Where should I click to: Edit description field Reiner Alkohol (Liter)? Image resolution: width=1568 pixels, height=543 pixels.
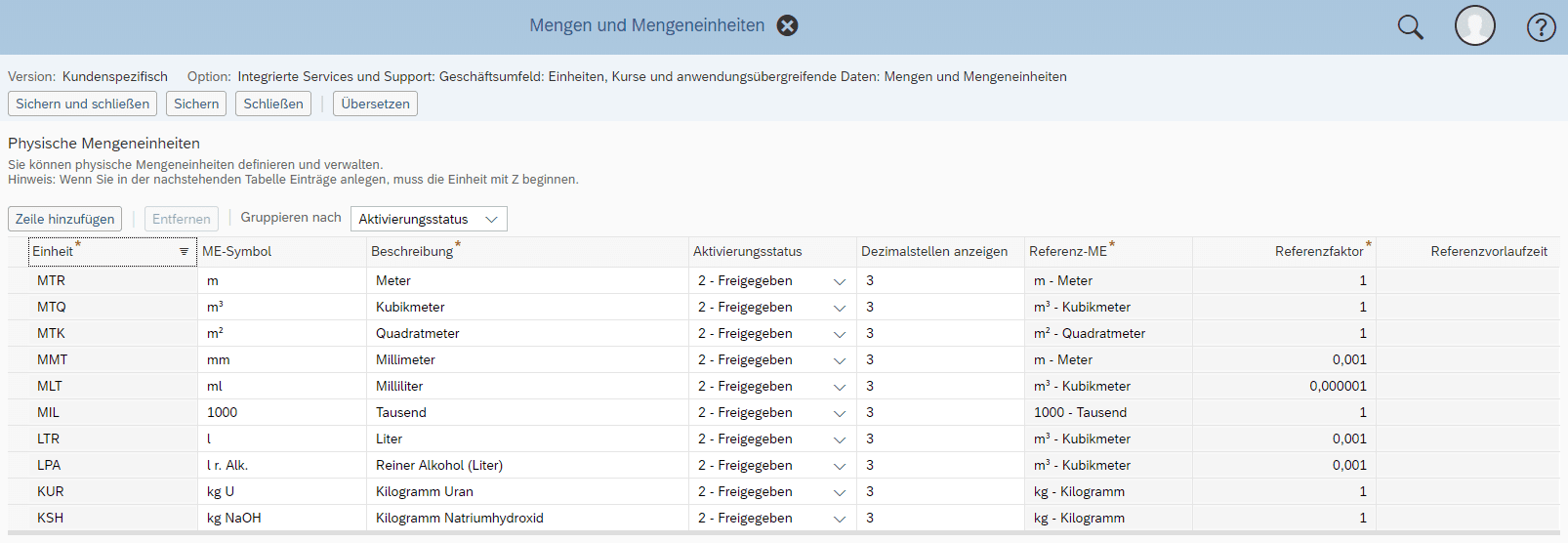tap(528, 465)
